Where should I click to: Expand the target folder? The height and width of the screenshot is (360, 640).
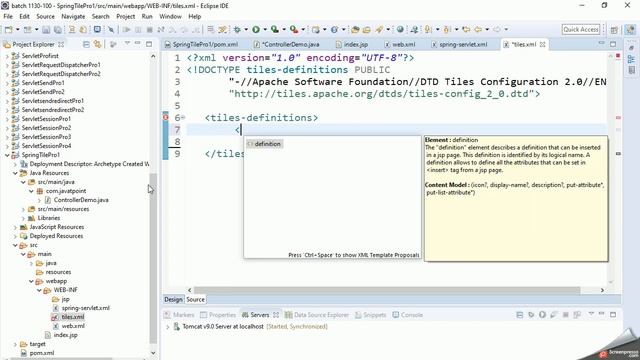pos(15,344)
